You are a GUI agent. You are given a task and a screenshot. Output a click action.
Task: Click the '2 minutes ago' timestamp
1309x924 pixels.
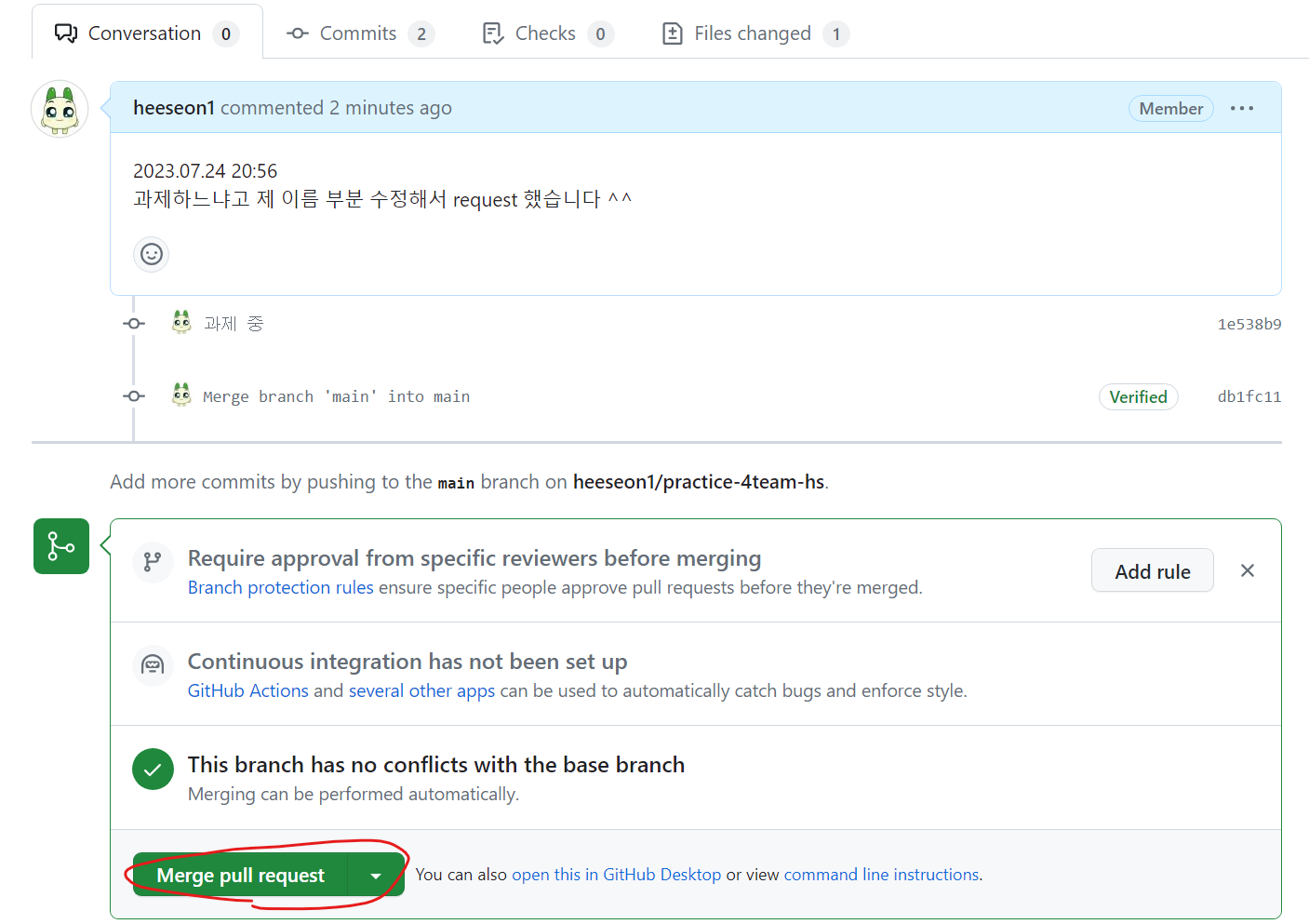[391, 108]
